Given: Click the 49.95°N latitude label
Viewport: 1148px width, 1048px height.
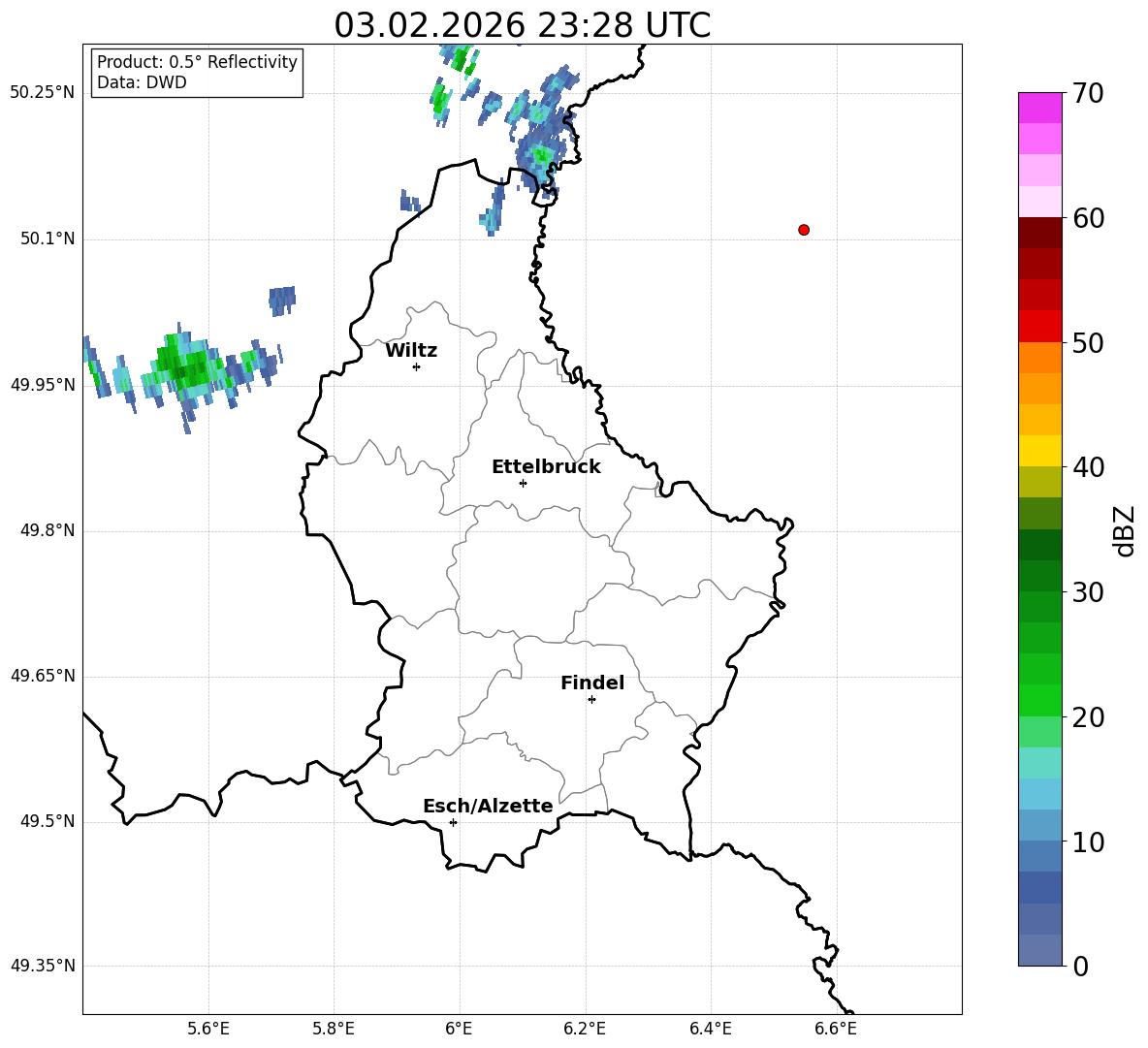Looking at the screenshot, I should (43, 385).
